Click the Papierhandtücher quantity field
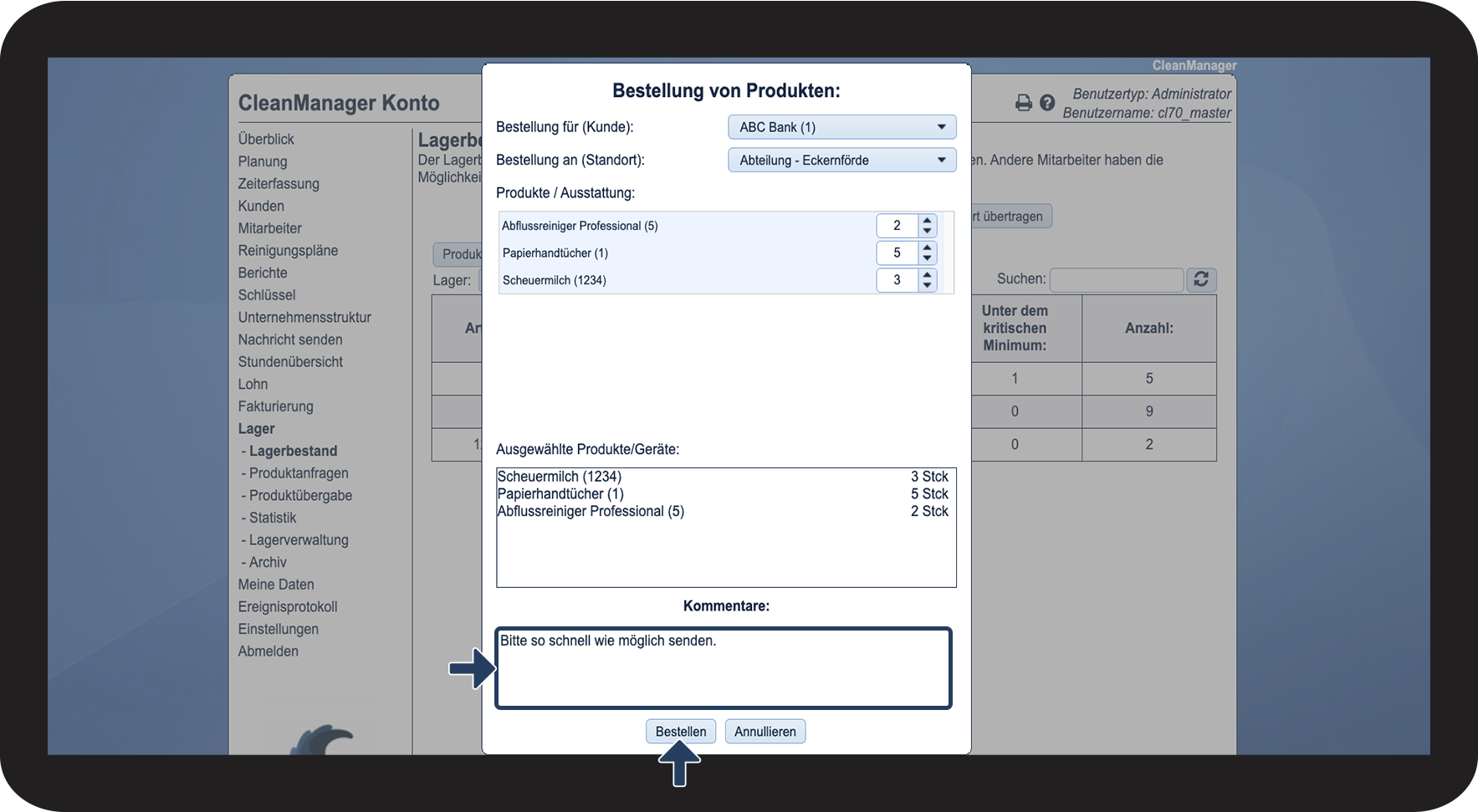Screen dimensions: 1478x812 point(897,253)
